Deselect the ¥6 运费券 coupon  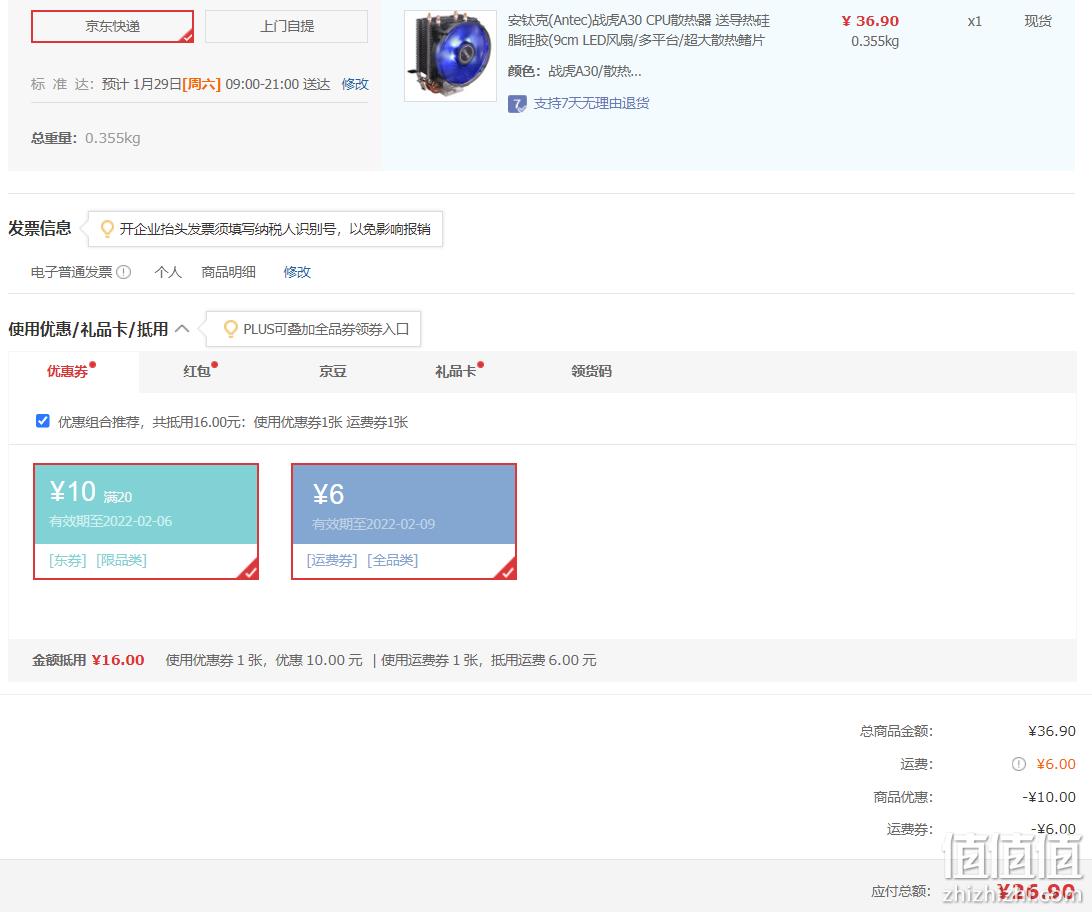click(404, 521)
